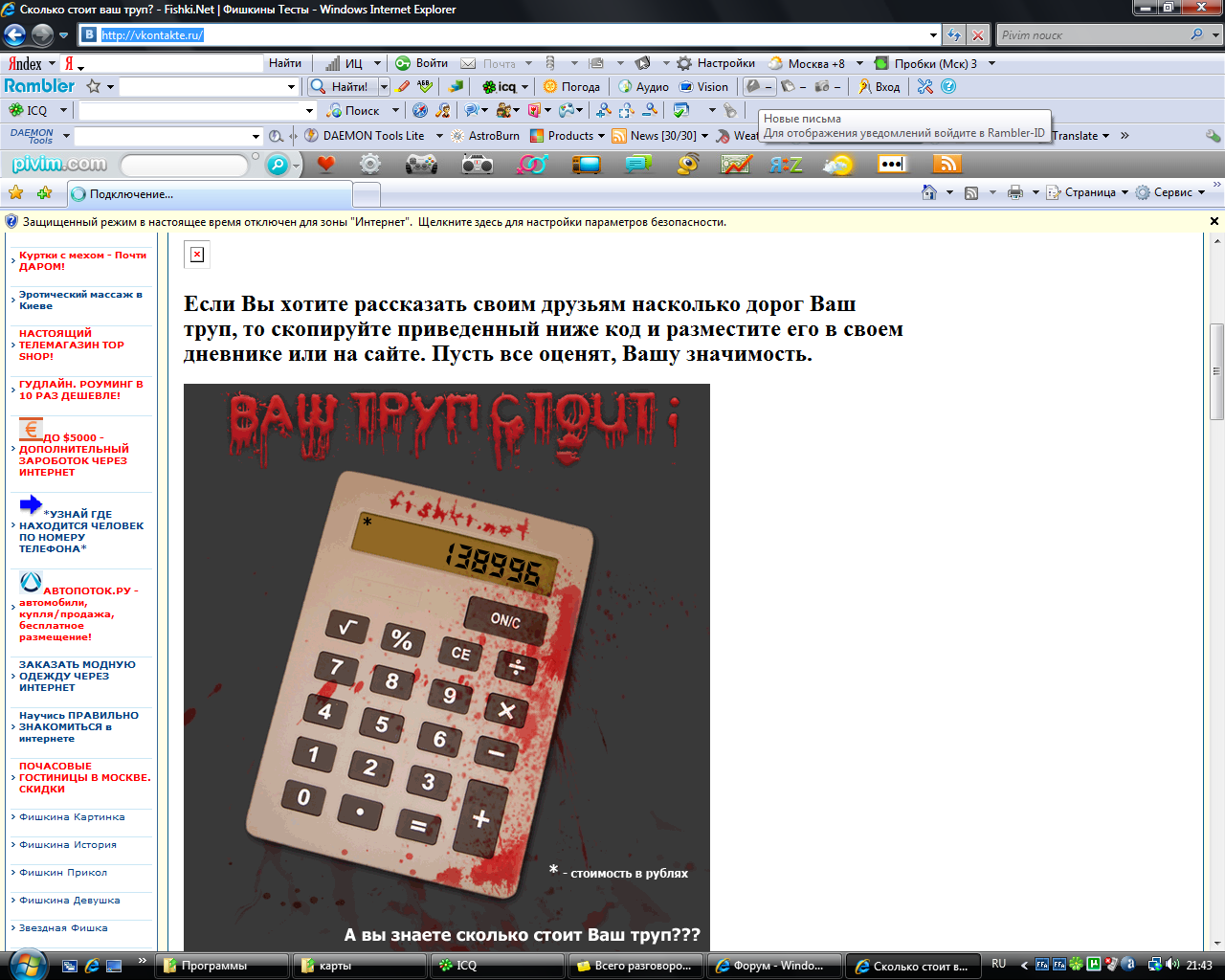Click the red heart icon in pivim toolbar
1225x980 pixels.
(x=326, y=165)
